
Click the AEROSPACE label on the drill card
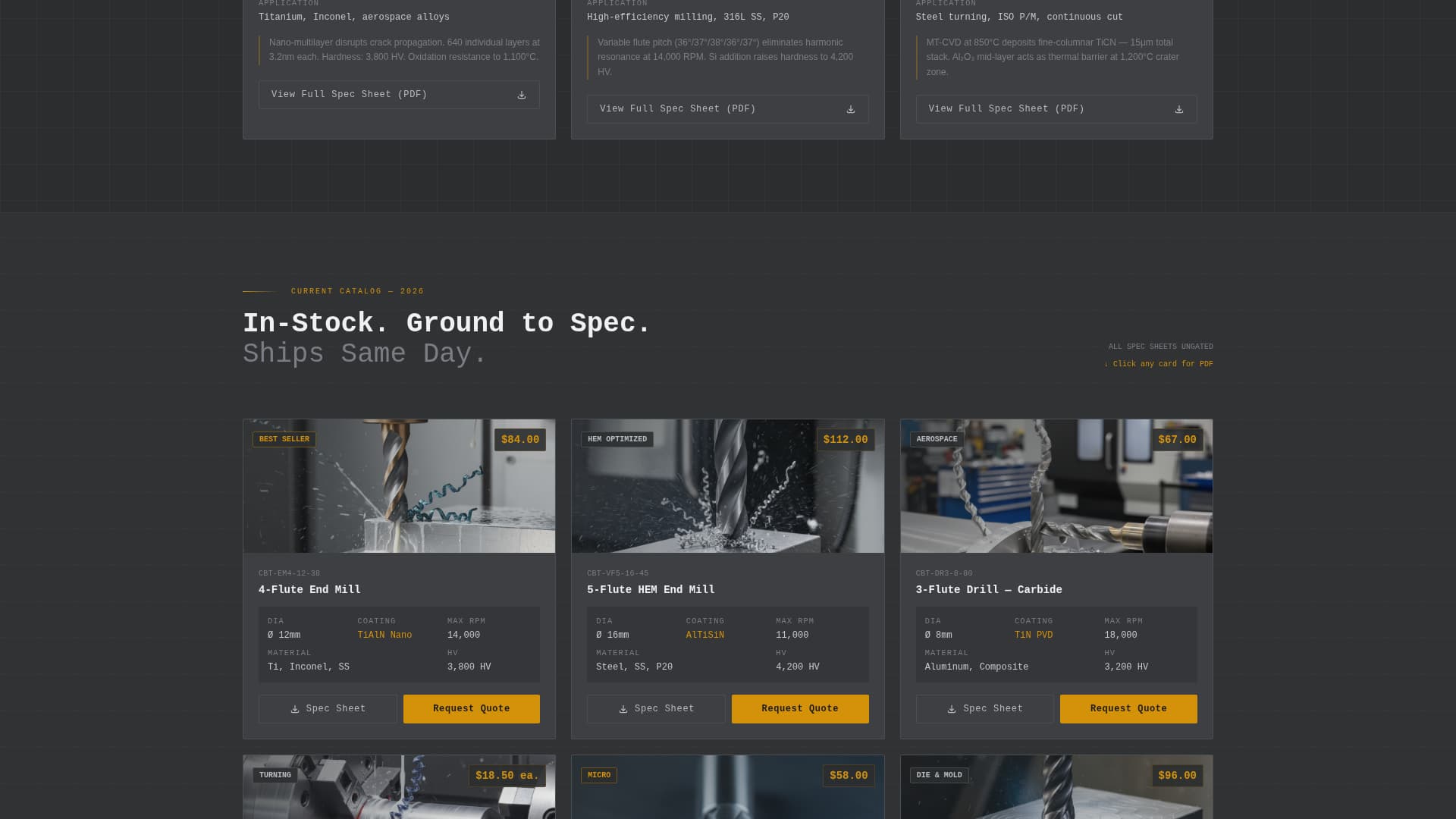[x=936, y=439]
